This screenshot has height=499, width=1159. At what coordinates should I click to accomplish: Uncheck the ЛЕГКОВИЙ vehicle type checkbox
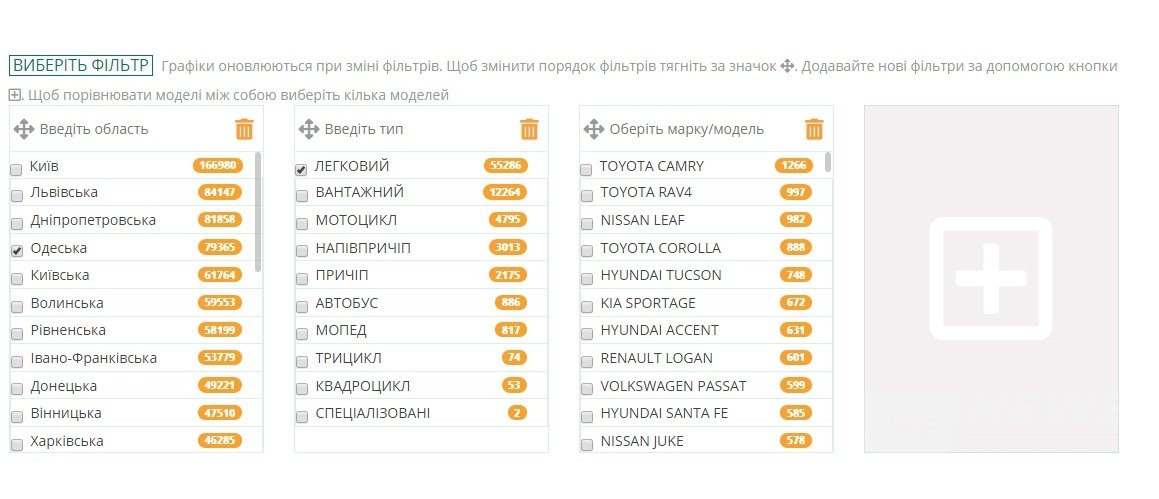tap(301, 169)
